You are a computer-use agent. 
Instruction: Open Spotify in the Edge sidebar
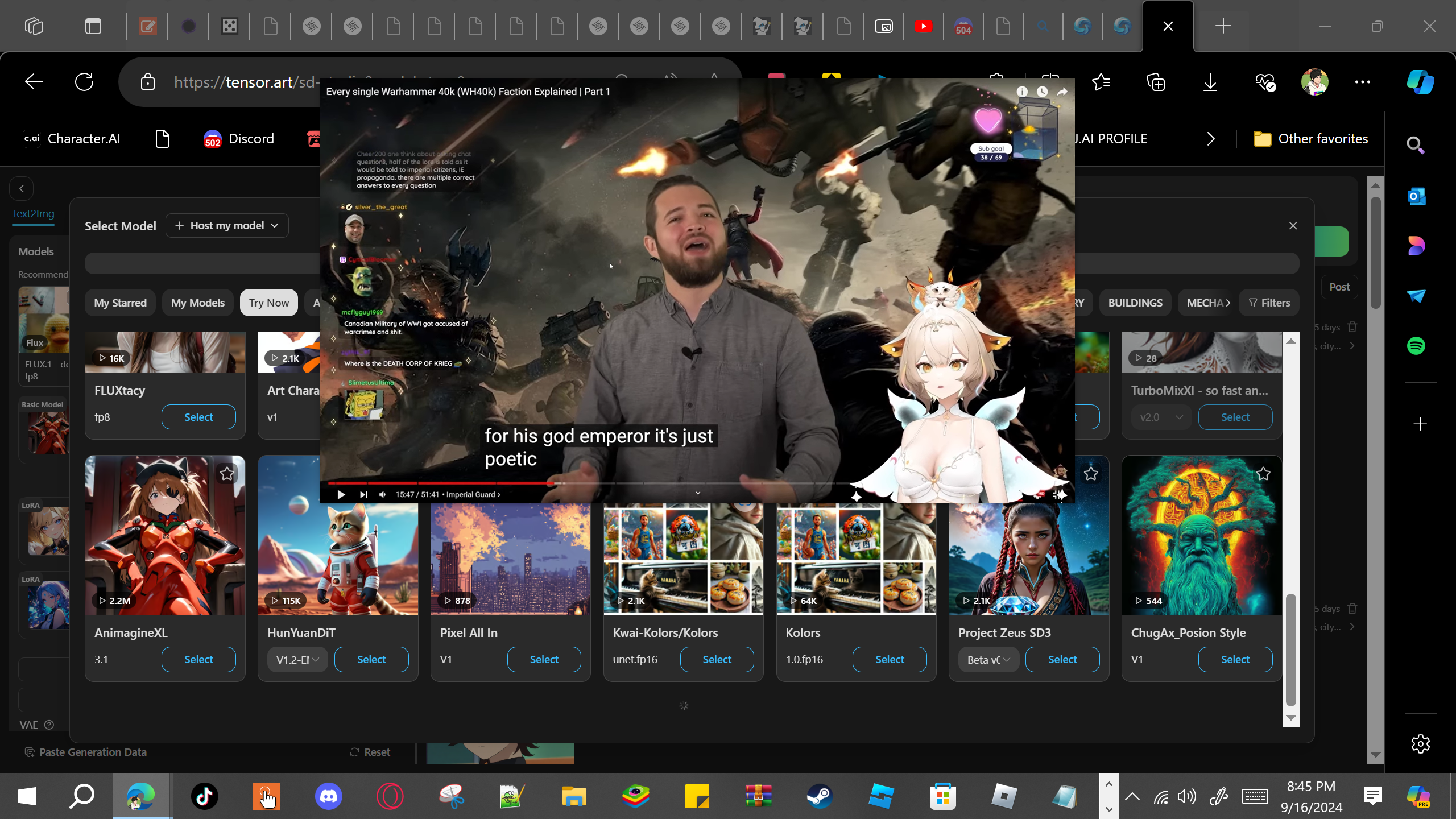1416,346
